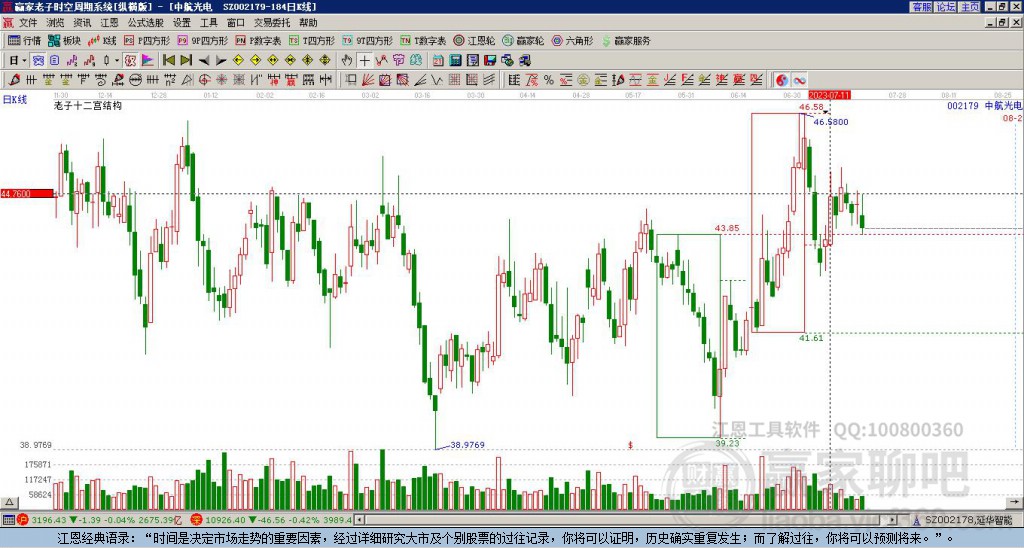Viewport: 1024px width, 548px height.
Task: Open the 江恩 menu
Action: (x=109, y=23)
